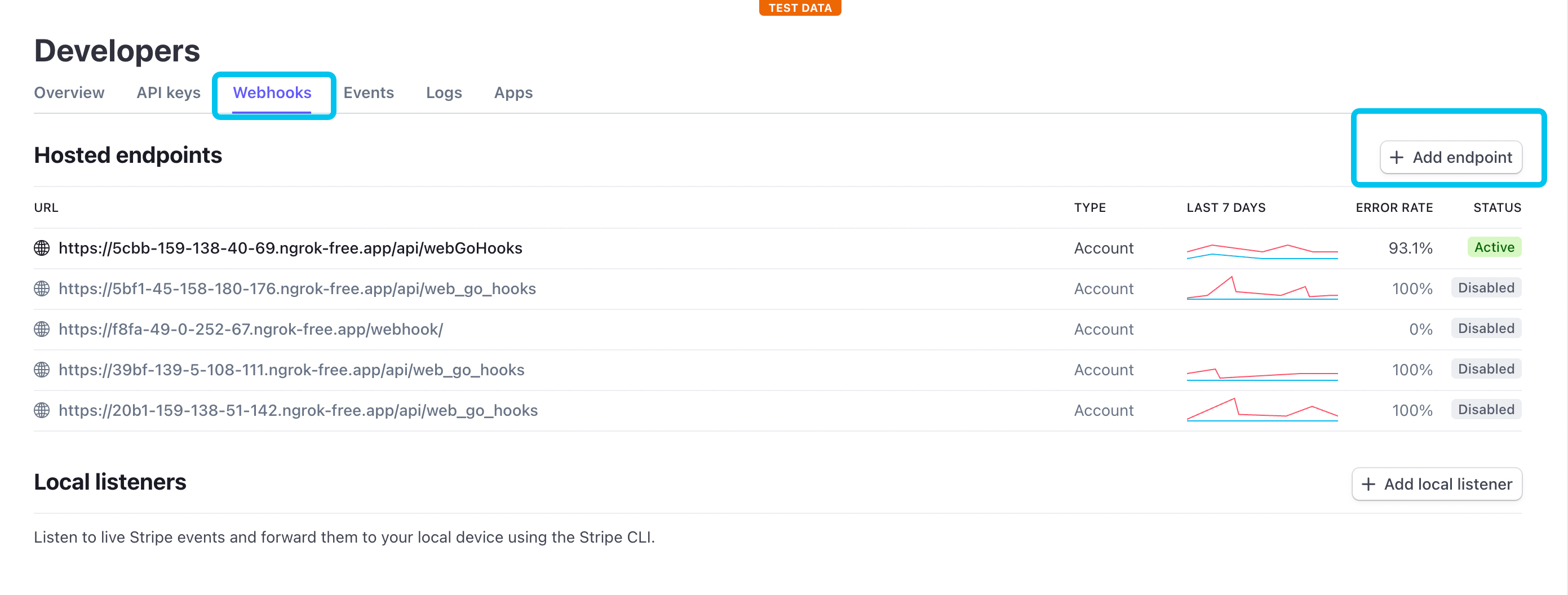Click globe icon beside the 39bf-139-5 endpoint
Image resolution: width=1568 pixels, height=595 pixels.
[x=41, y=370]
